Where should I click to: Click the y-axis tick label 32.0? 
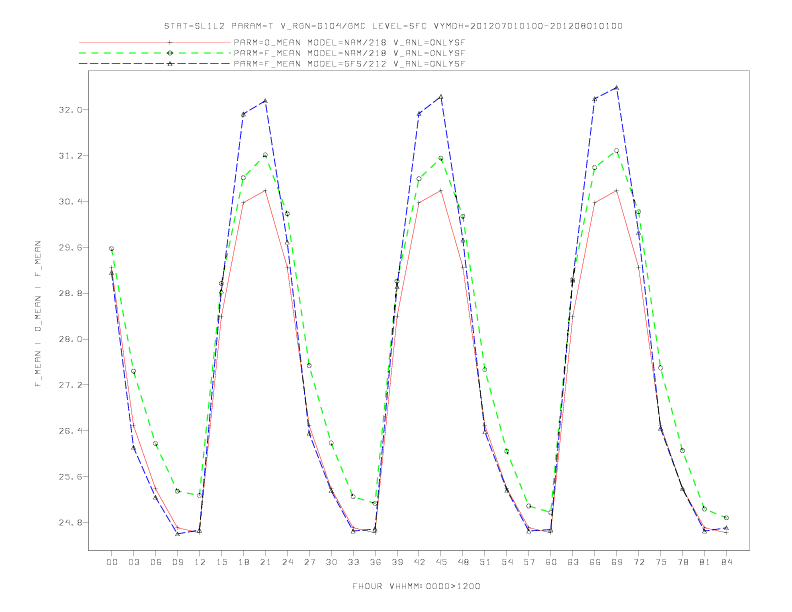pos(69,110)
